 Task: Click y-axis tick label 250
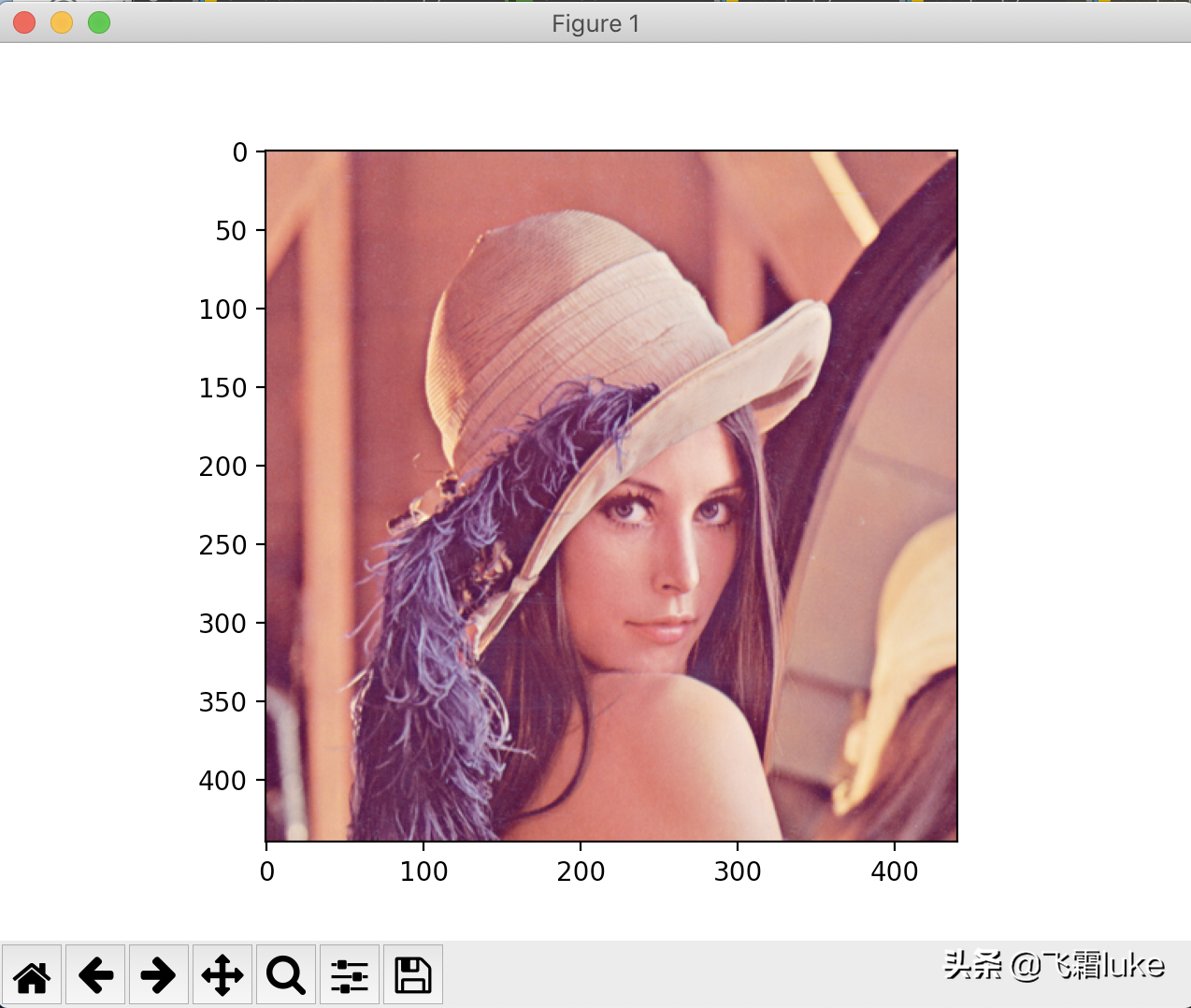[x=222, y=545]
